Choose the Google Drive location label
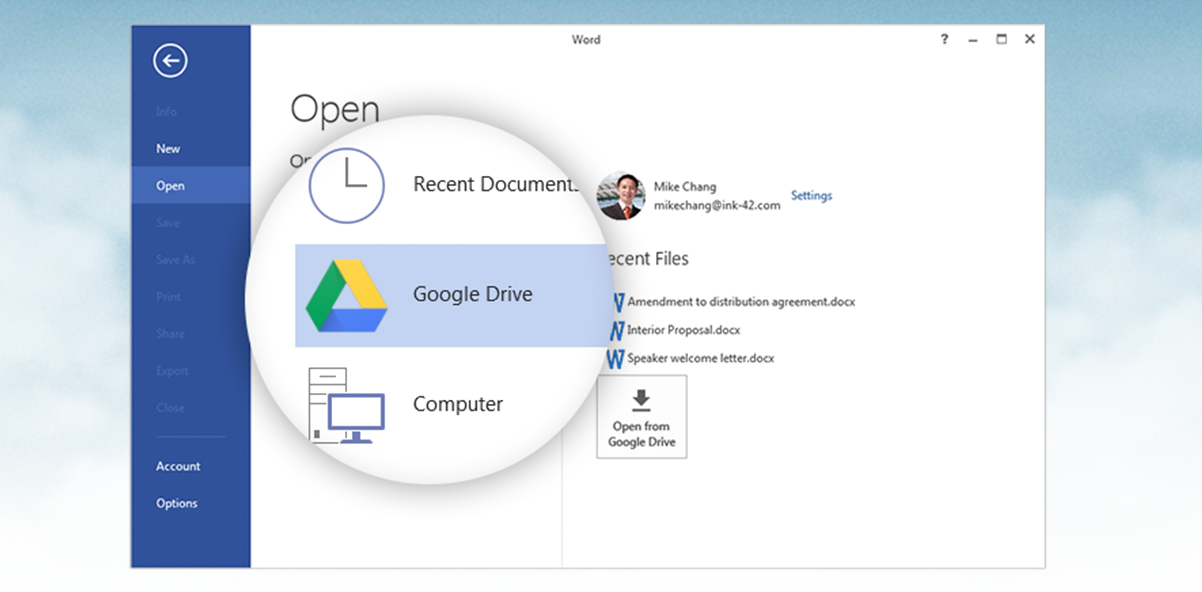 pos(473,295)
